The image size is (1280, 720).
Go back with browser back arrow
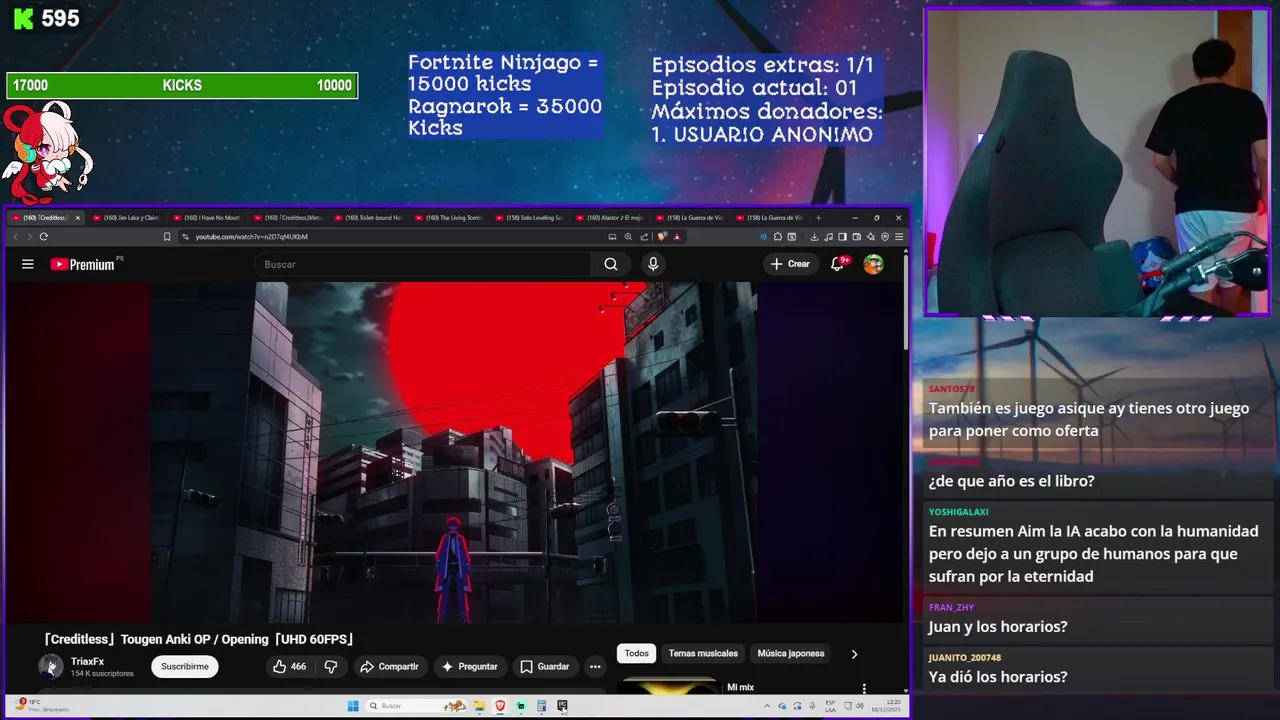click(x=15, y=237)
